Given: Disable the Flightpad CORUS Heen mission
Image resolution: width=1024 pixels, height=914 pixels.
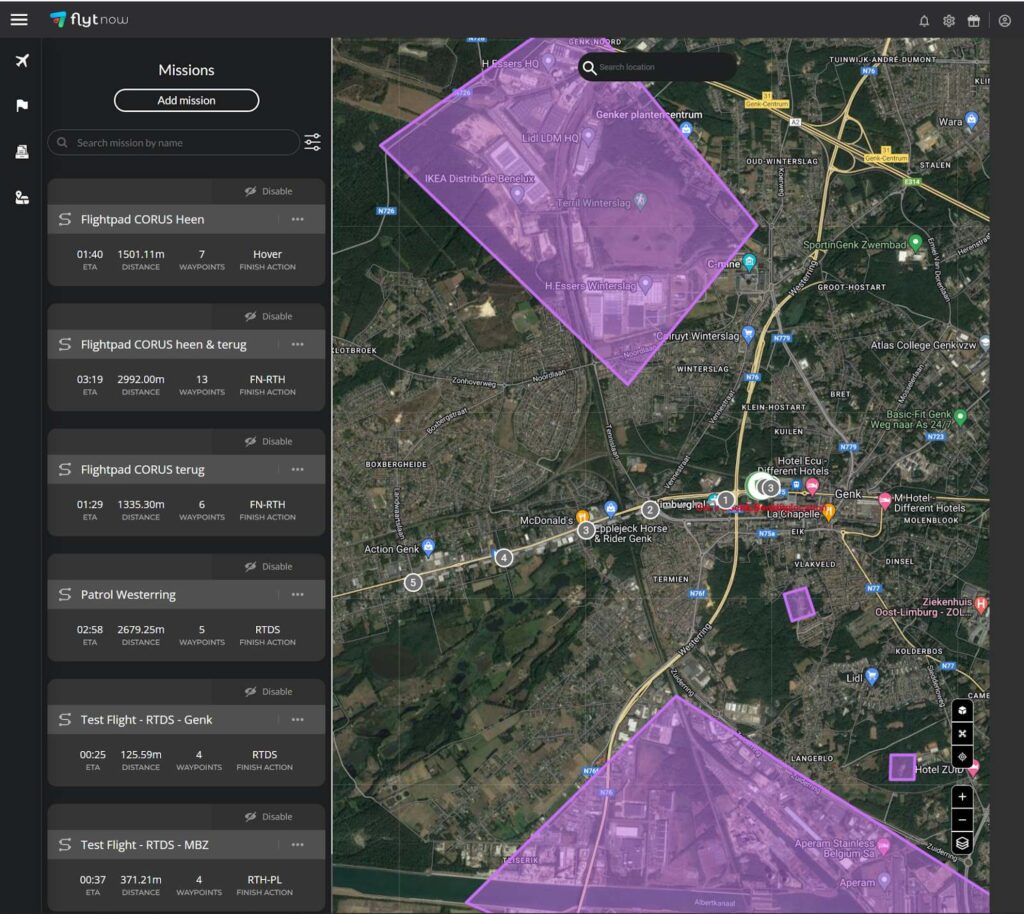Looking at the screenshot, I should click(x=270, y=190).
